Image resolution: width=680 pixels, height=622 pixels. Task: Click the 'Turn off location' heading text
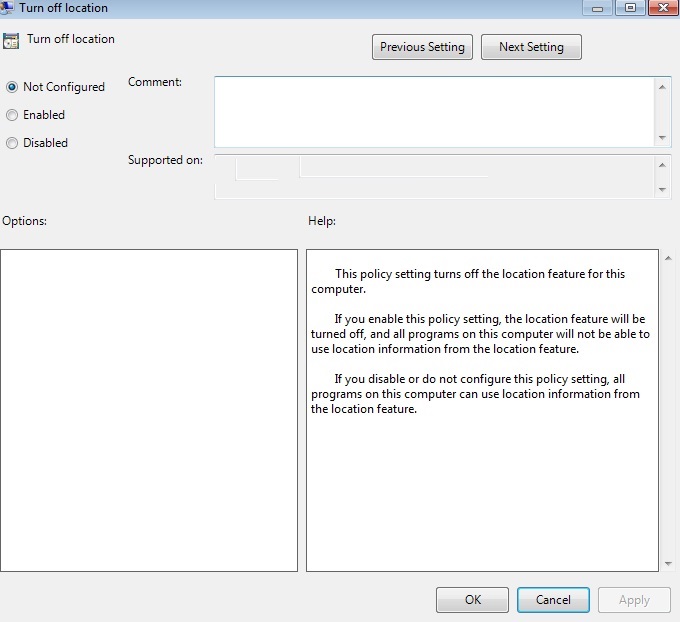click(71, 39)
